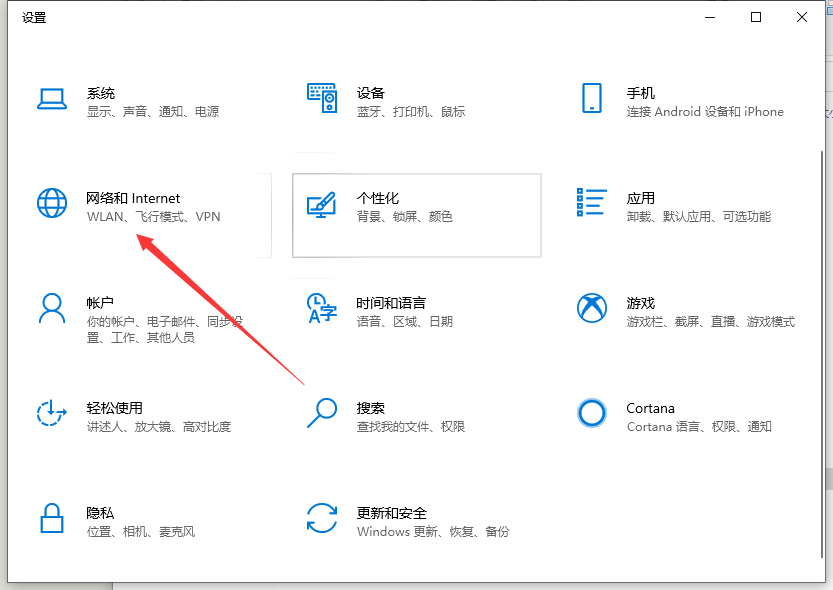Click Update & Security refresh icon

[321, 518]
